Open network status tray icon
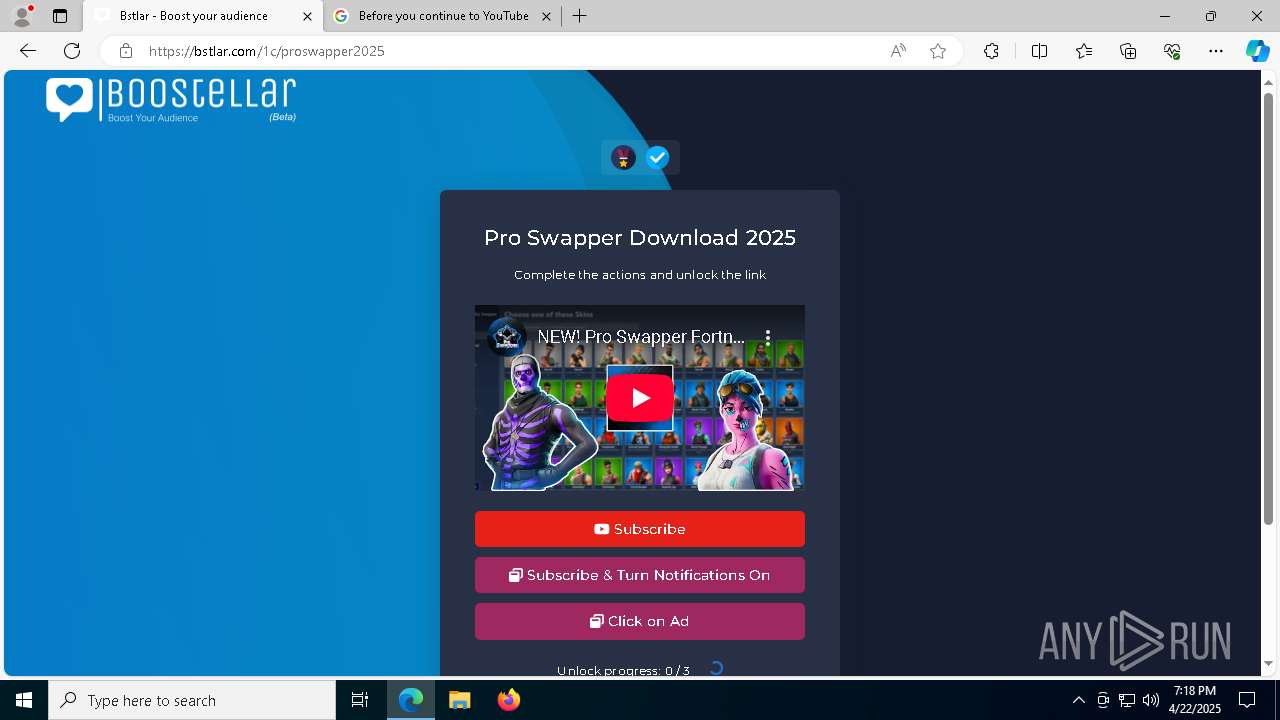 (1127, 700)
